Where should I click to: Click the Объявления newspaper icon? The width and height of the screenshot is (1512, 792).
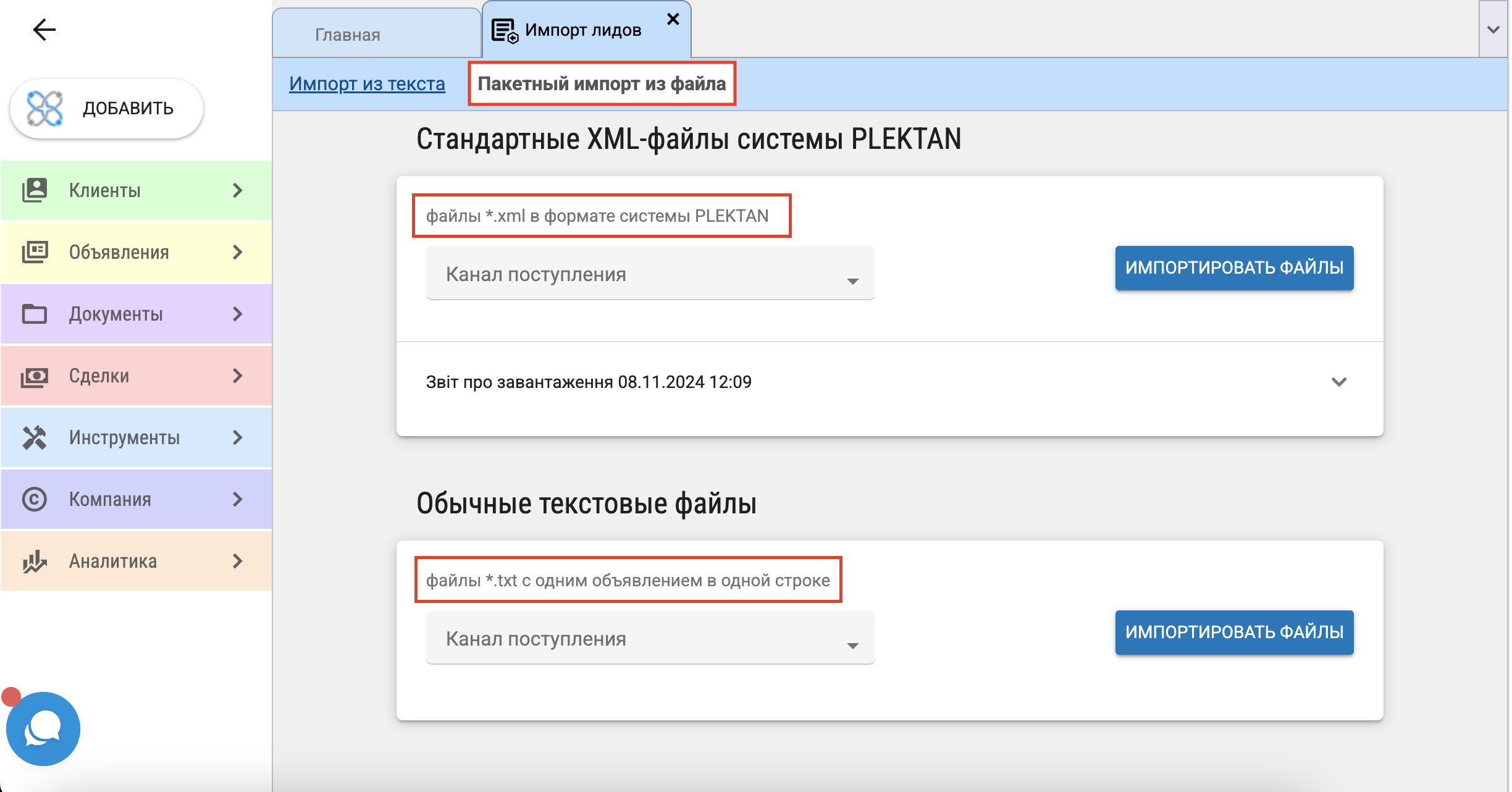point(35,252)
